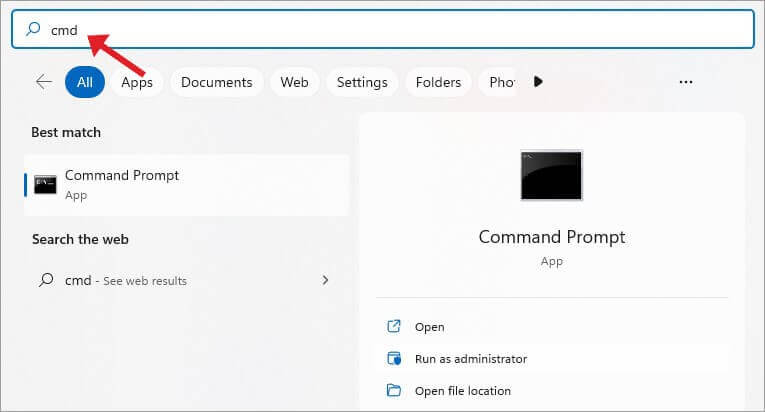Screen dimensions: 765x412
Task: Click the back arrow icon
Action: 44,82
